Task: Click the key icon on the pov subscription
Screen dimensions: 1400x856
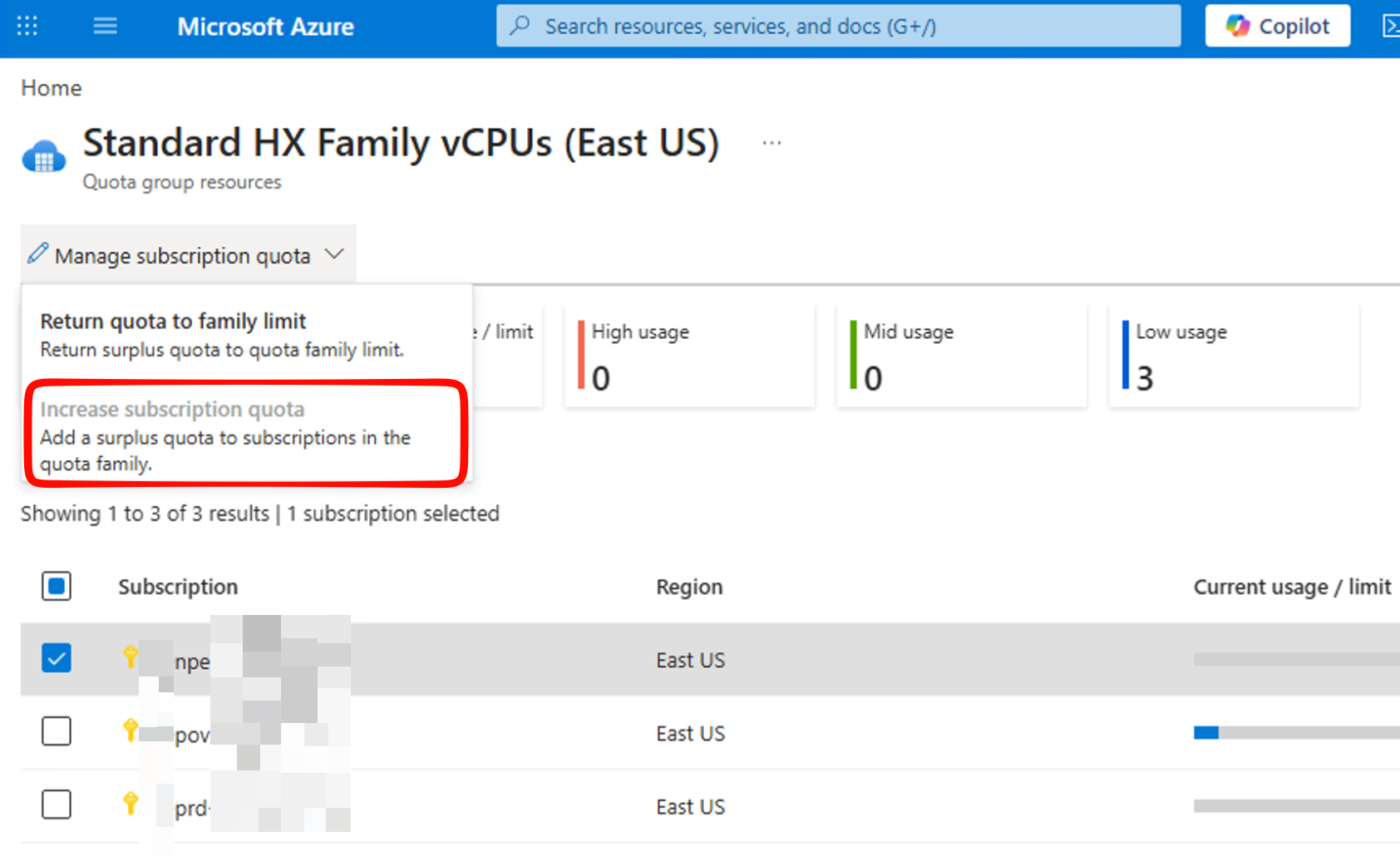Action: 131,730
